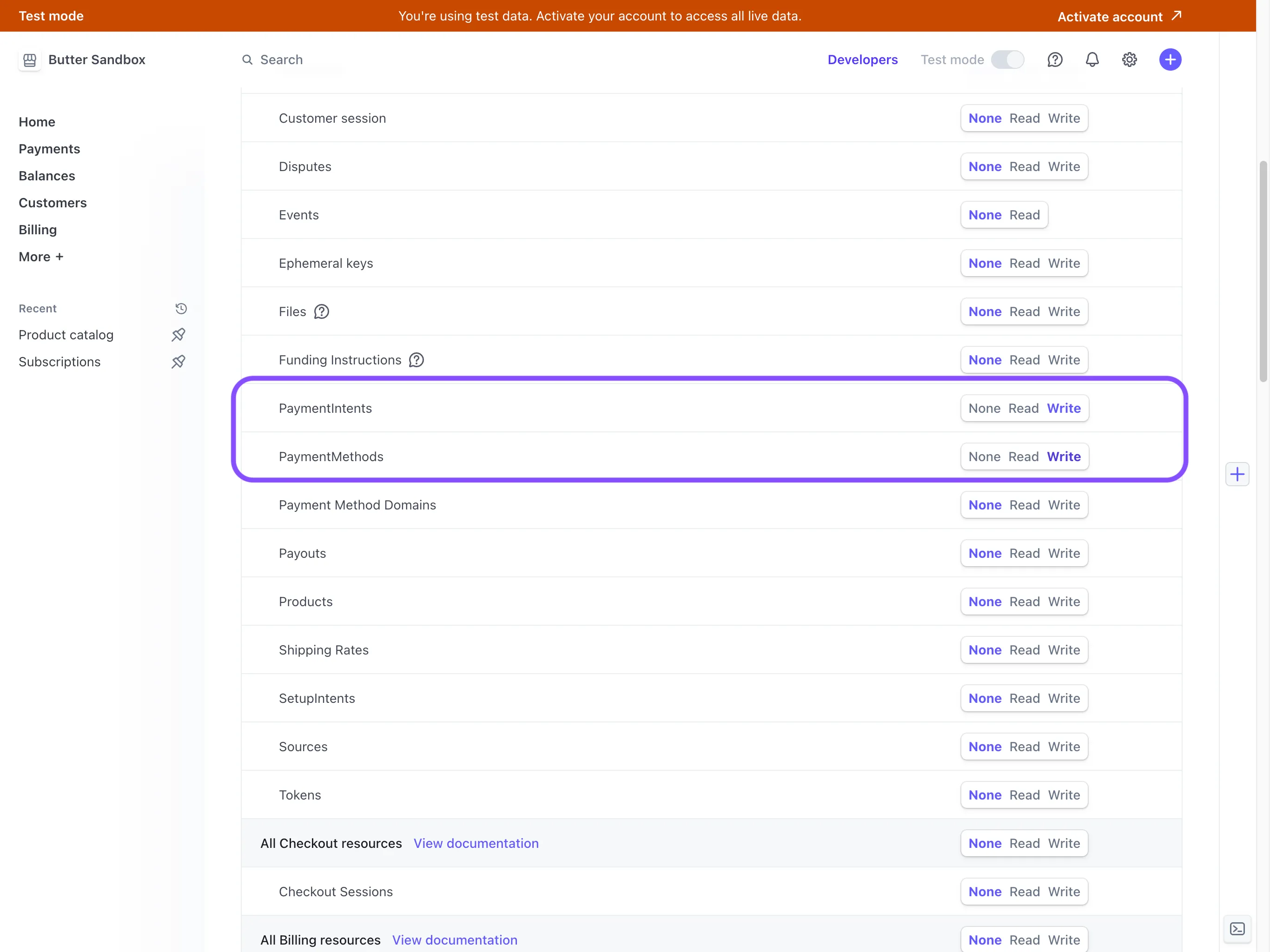Open notifications bell icon
This screenshot has height=952, width=1270.
pyautogui.click(x=1092, y=59)
